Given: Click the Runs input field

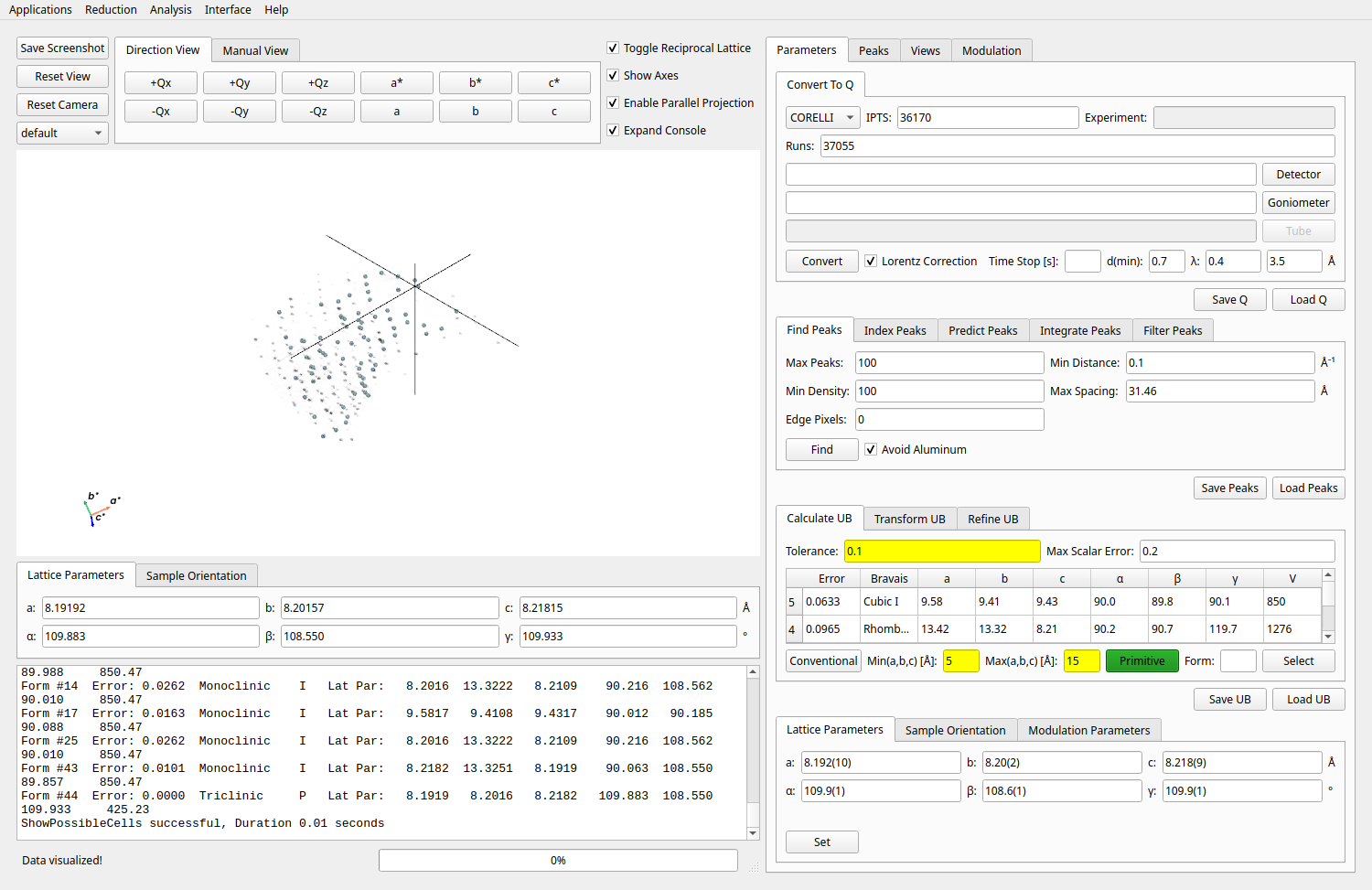Looking at the screenshot, I should pyautogui.click(x=1077, y=145).
